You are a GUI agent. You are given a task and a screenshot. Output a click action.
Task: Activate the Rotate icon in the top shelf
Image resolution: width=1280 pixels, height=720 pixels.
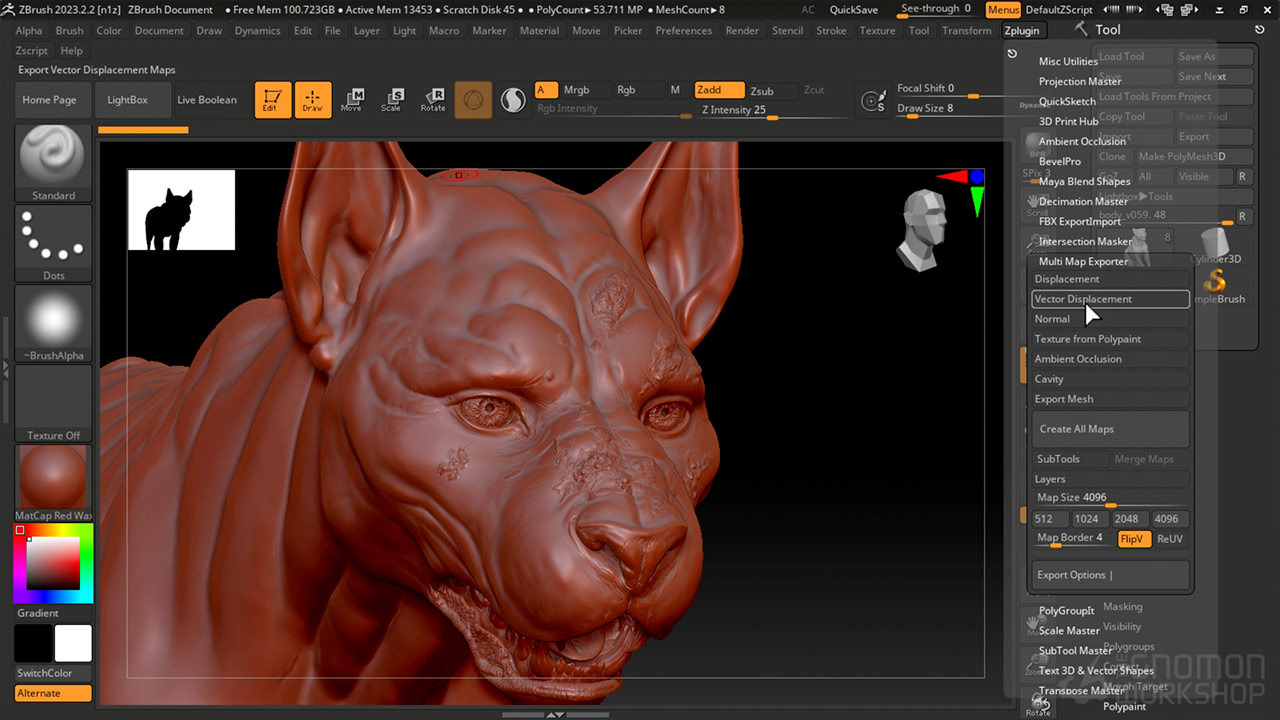point(433,99)
